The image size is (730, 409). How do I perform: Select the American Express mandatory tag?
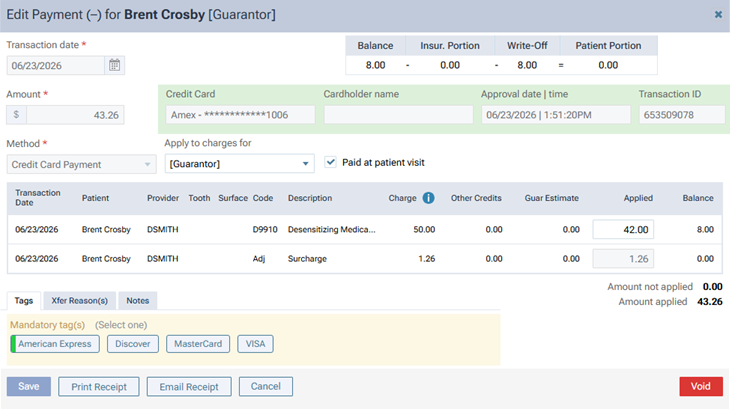[55, 344]
